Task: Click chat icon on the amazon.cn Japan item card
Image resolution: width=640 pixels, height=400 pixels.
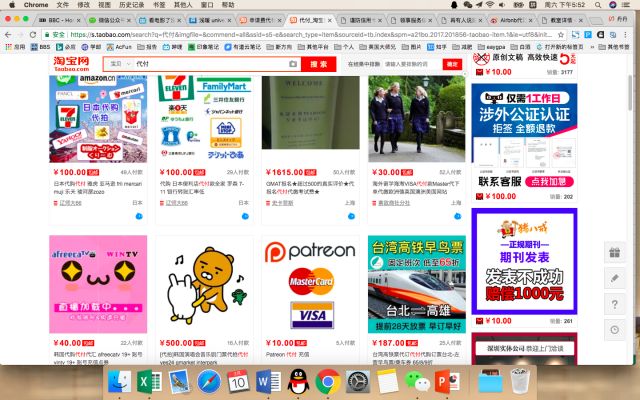Action: [139, 216]
